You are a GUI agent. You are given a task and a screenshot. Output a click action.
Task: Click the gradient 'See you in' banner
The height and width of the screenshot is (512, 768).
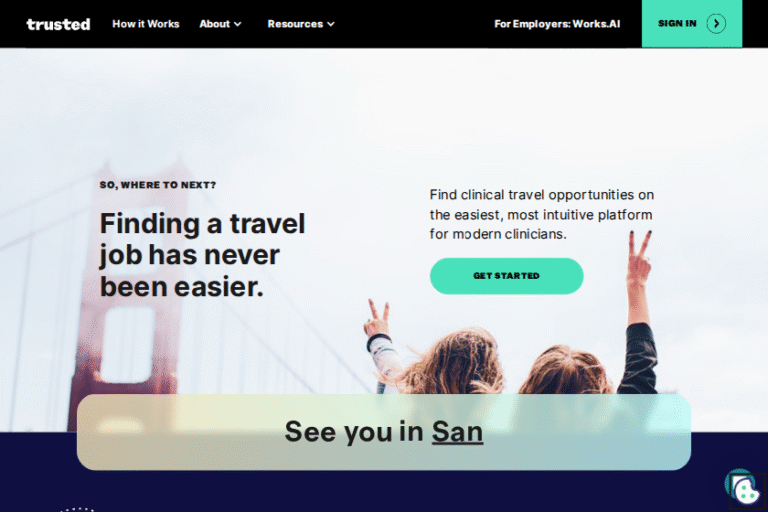(384, 432)
